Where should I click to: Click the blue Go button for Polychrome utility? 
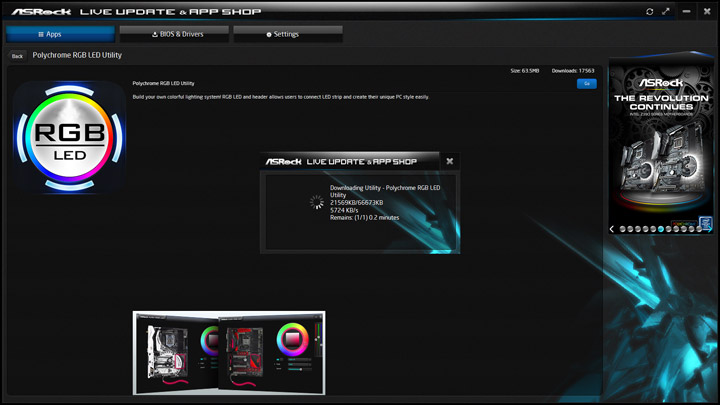coord(586,84)
